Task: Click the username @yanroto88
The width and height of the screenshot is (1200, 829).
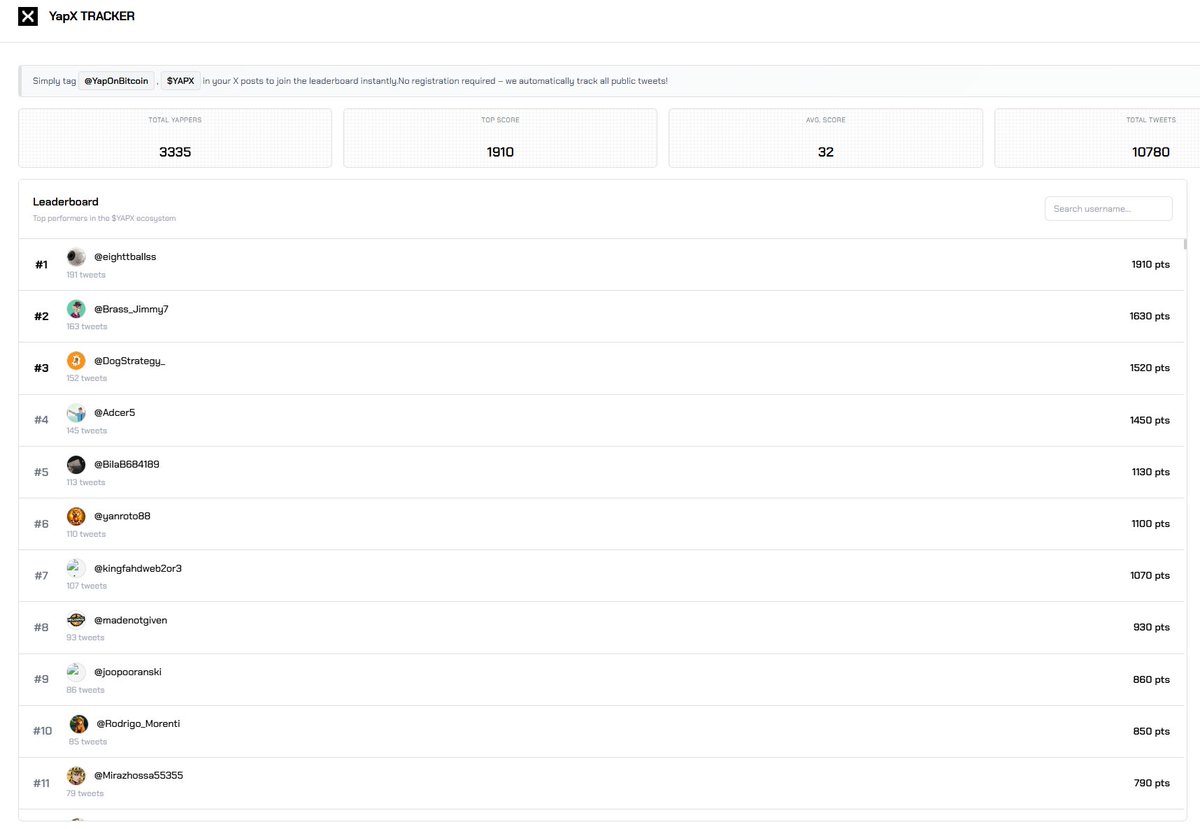Action: click(x=122, y=516)
